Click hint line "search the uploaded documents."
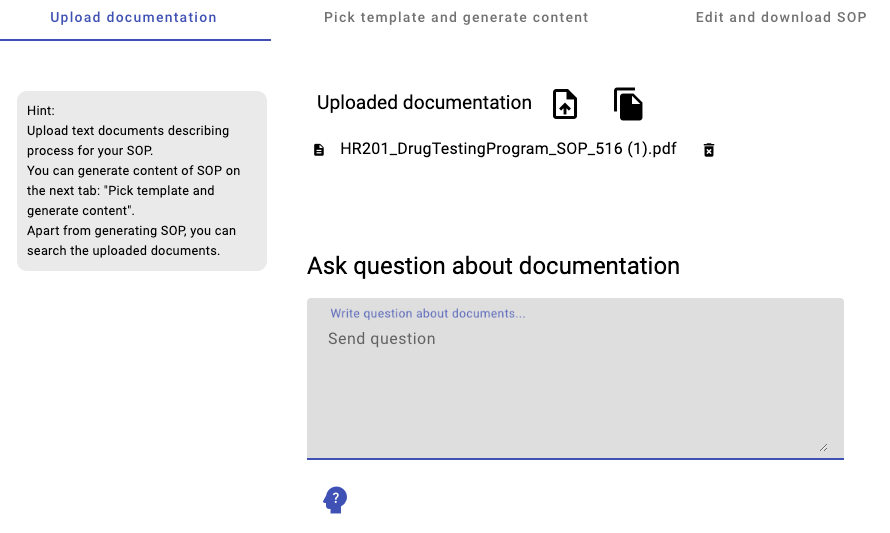The height and width of the screenshot is (533, 890). [123, 251]
